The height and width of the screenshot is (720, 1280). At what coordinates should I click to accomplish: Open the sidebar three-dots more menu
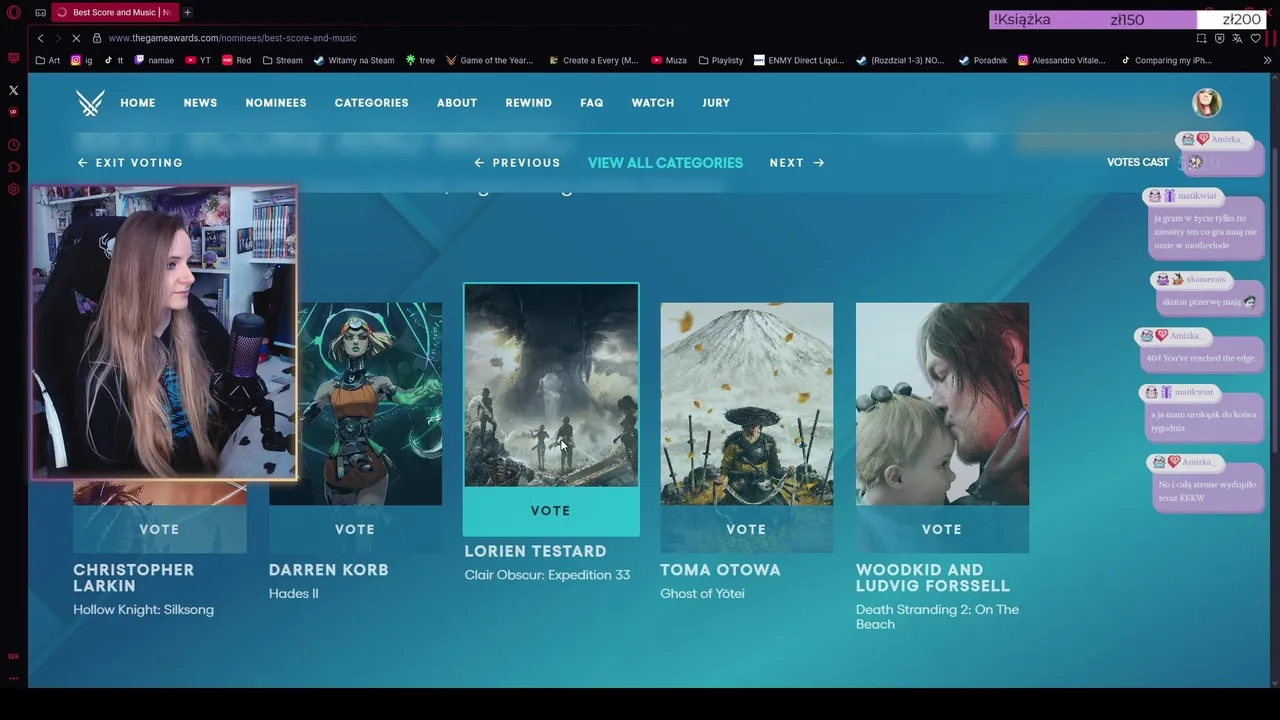coord(14,677)
